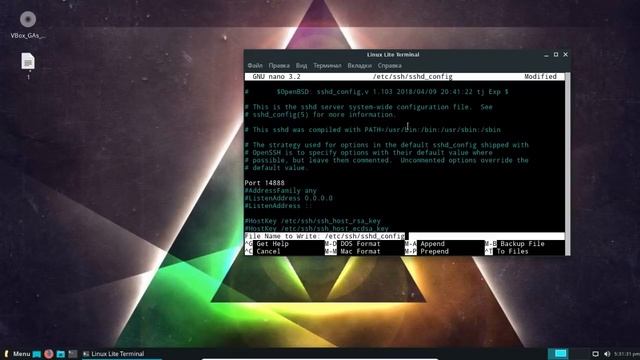
Task: Maximize the Linux Lite Terminal window
Action: tap(556, 54)
